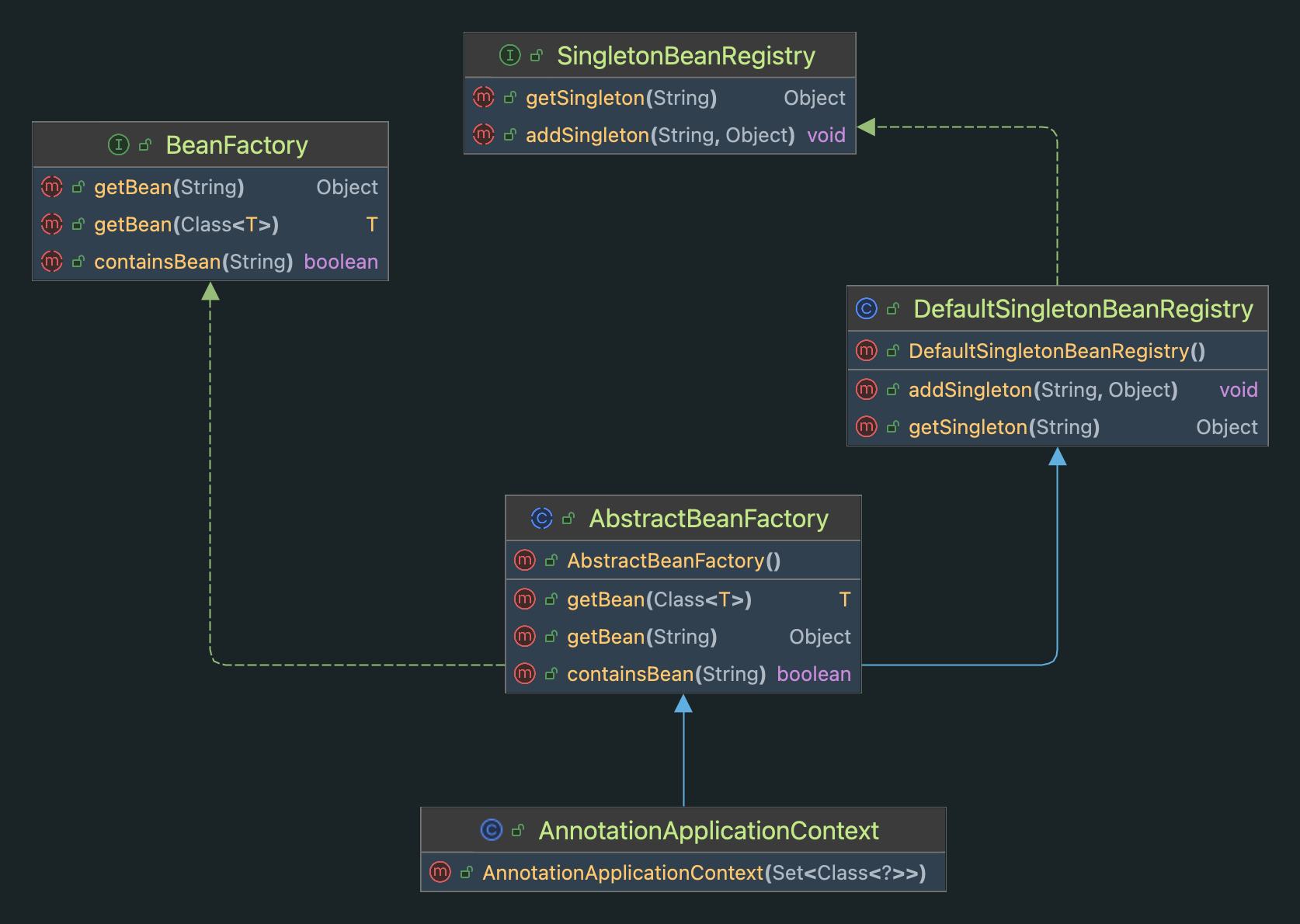Screen dimensions: 1300x924
Task: Click method icon of addSingleton in SingletonBeanRegistry
Action: 484,134
